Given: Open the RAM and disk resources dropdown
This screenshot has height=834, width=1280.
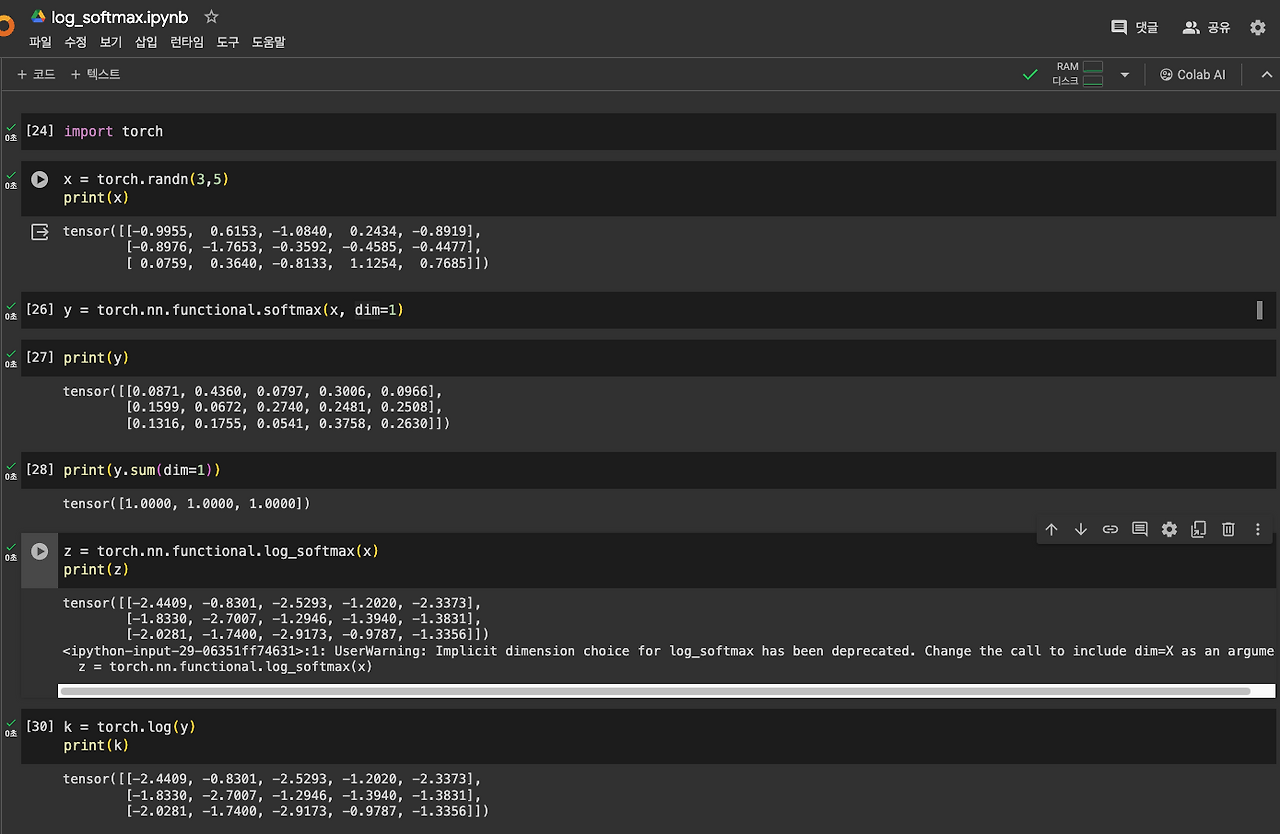Looking at the screenshot, I should point(1124,74).
